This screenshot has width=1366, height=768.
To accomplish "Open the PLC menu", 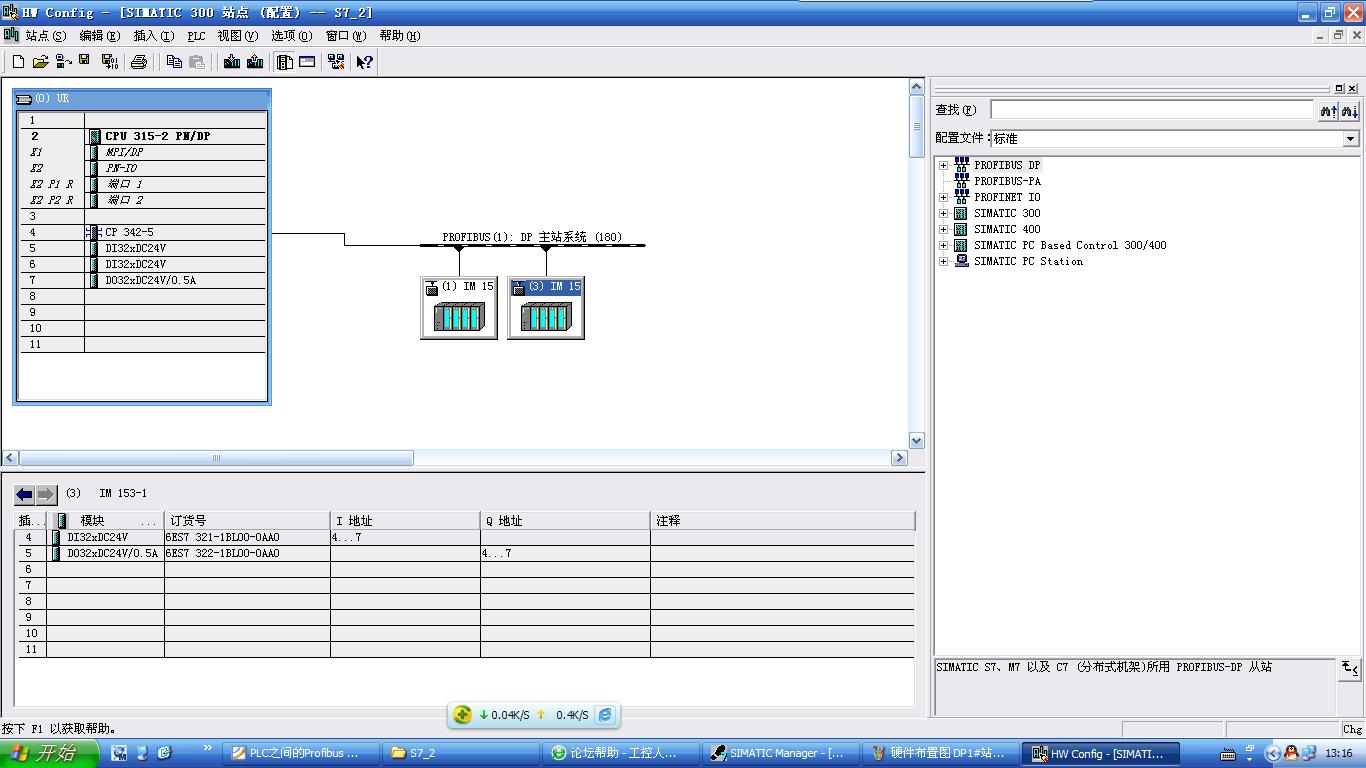I will pos(196,36).
